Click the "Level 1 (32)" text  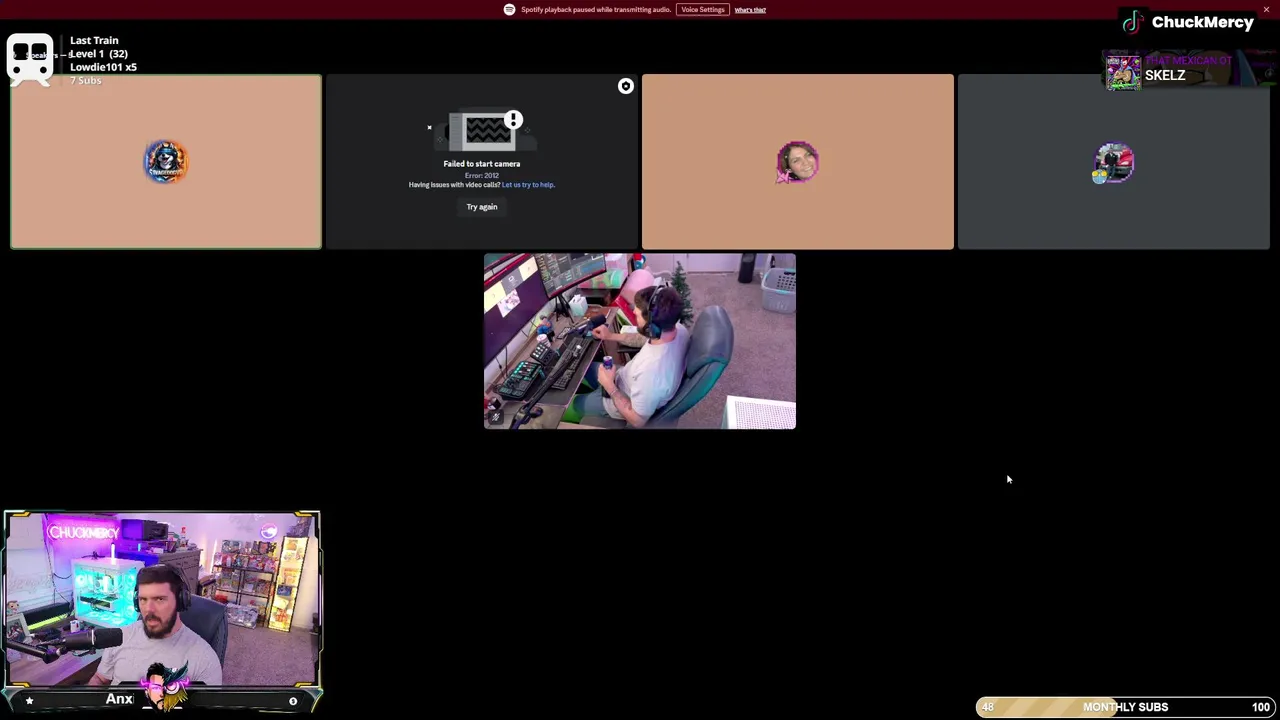[98, 54]
